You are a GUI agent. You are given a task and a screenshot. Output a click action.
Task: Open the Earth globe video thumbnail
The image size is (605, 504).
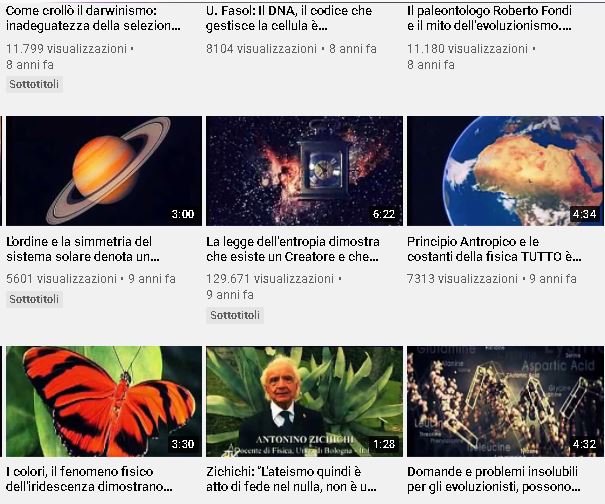[x=505, y=171]
